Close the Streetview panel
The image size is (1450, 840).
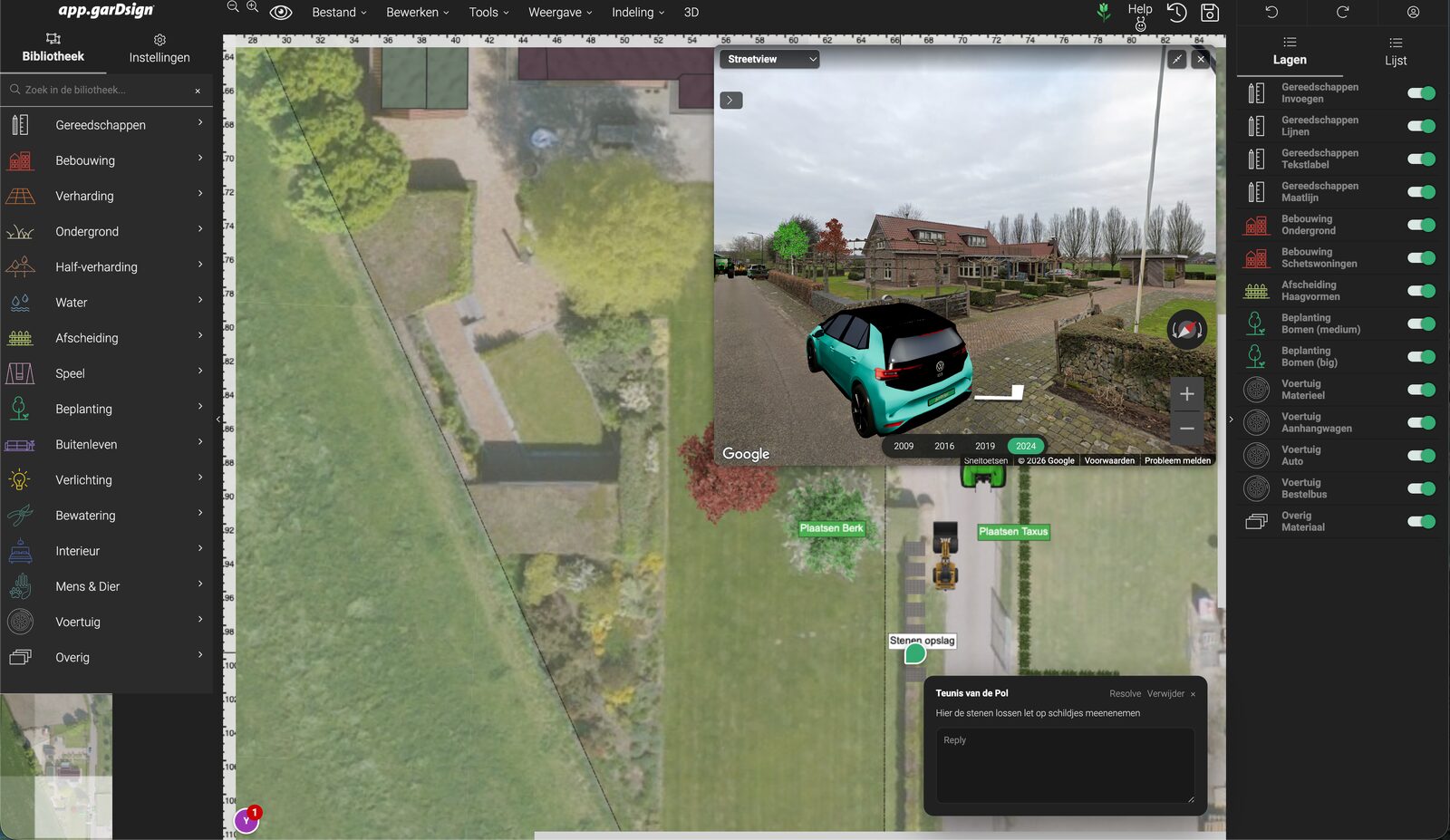[1201, 59]
